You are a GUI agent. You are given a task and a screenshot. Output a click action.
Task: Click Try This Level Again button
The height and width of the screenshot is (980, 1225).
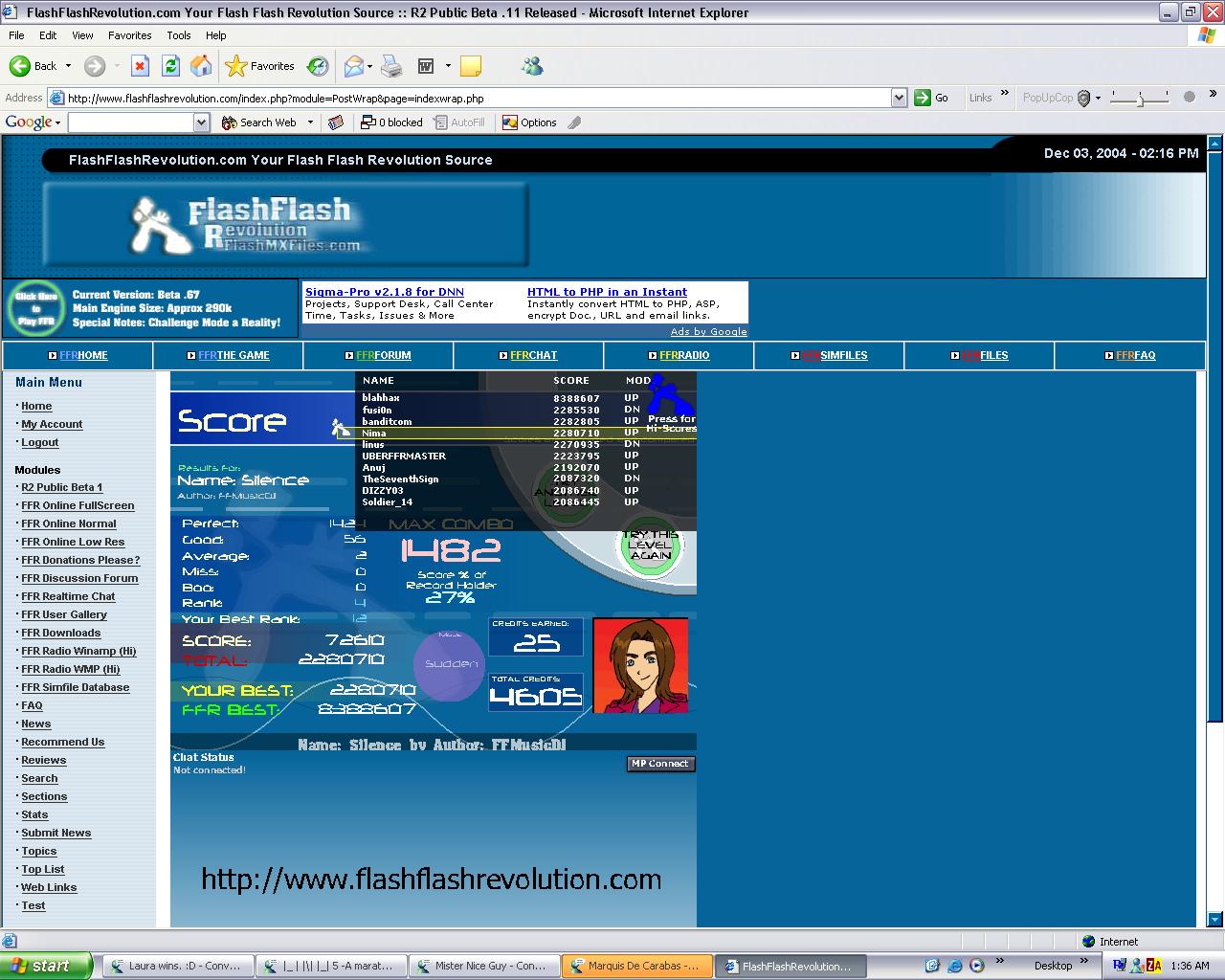pos(651,546)
